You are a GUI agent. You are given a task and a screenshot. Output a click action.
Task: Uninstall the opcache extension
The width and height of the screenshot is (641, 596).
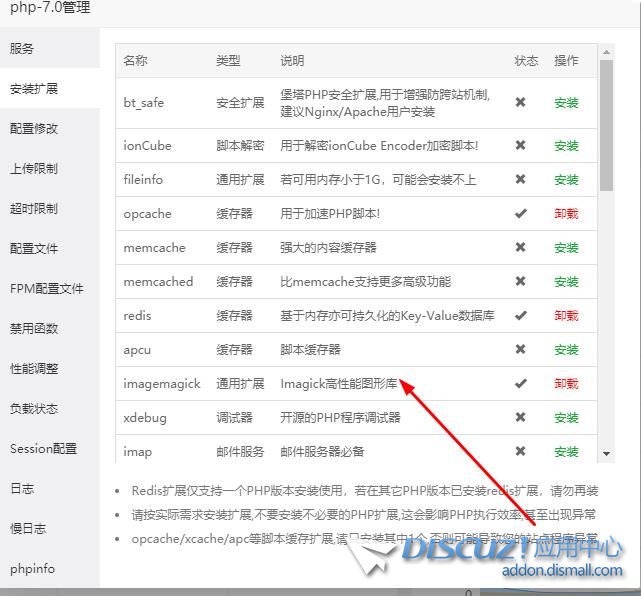[x=566, y=214]
